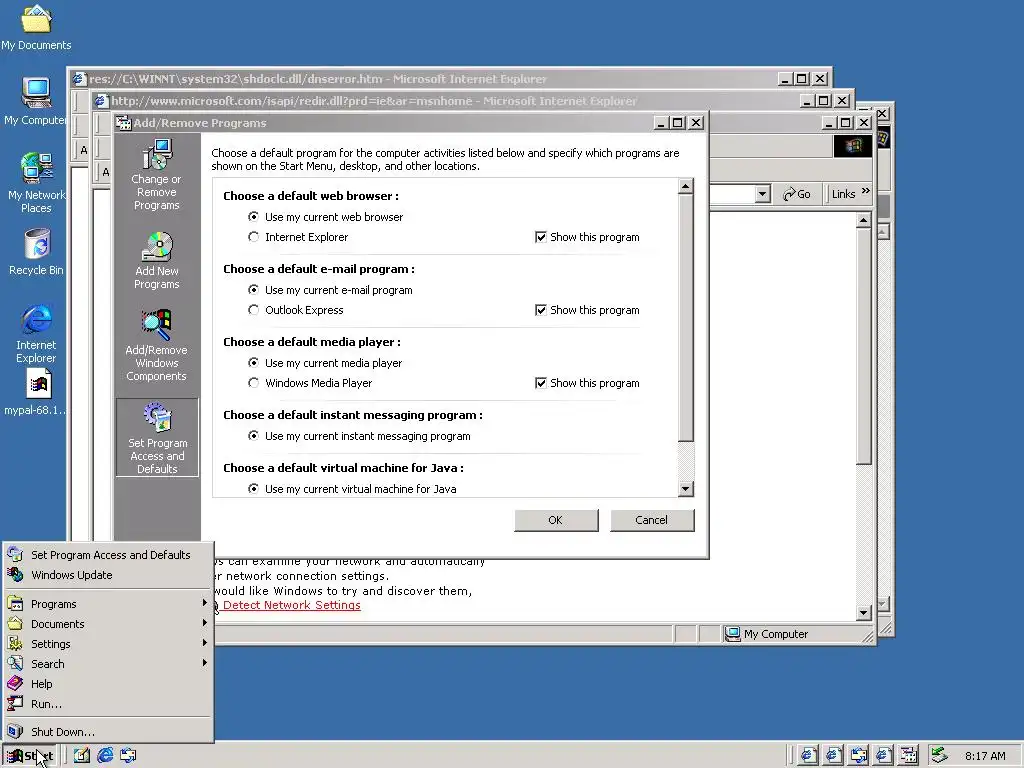The height and width of the screenshot is (768, 1024).
Task: Select Use my current web browser
Action: click(253, 216)
